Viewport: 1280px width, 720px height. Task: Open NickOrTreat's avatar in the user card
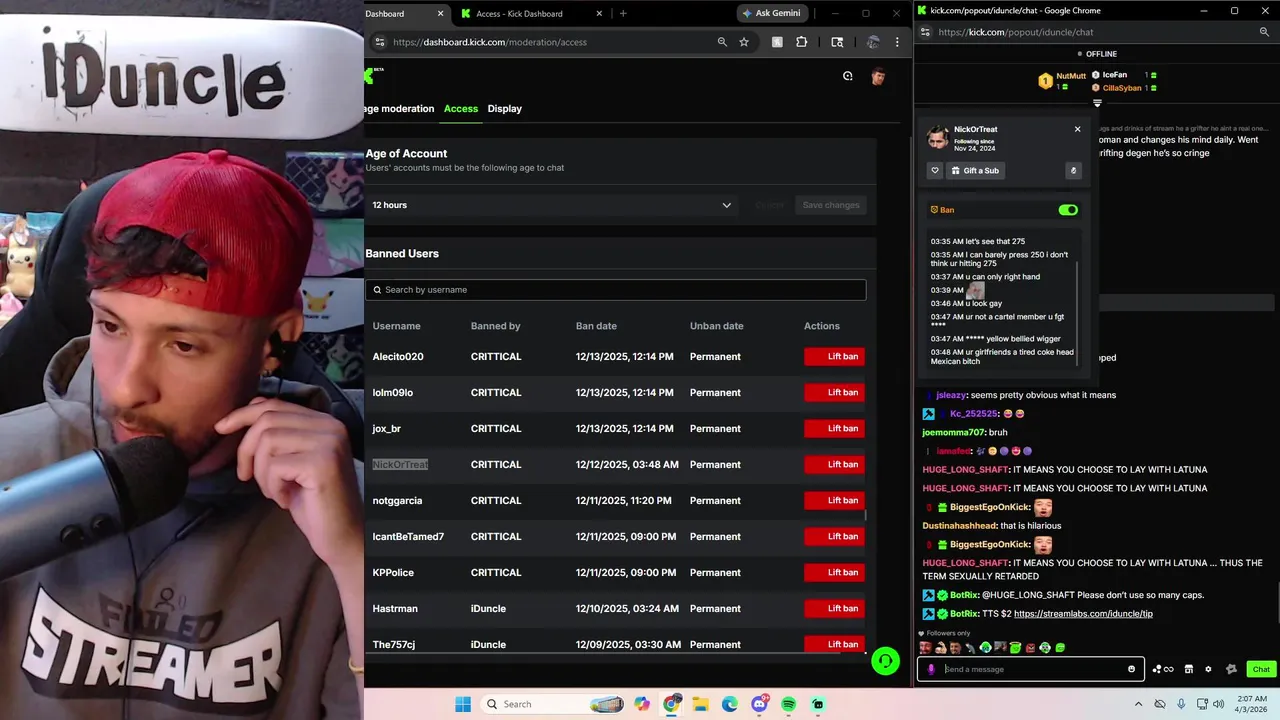point(937,137)
